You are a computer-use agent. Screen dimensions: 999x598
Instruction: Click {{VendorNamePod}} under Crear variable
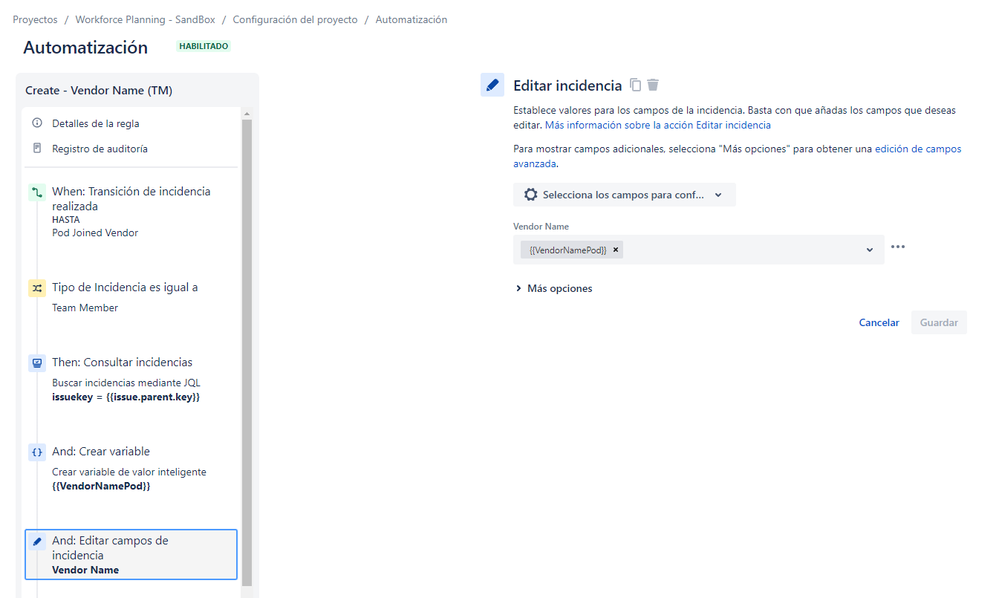101,486
